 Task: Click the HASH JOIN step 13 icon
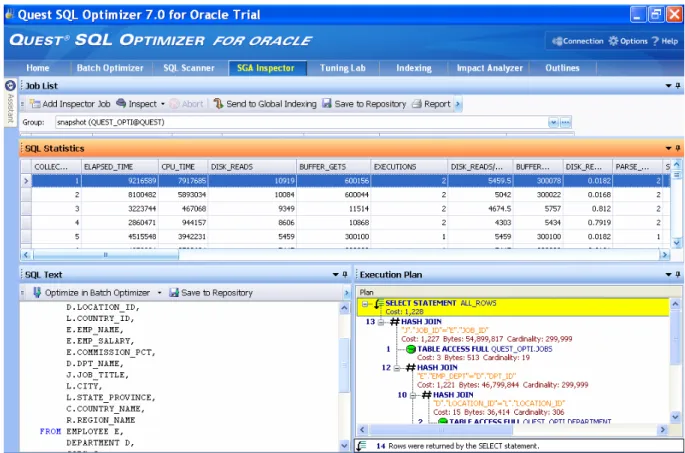point(395,322)
